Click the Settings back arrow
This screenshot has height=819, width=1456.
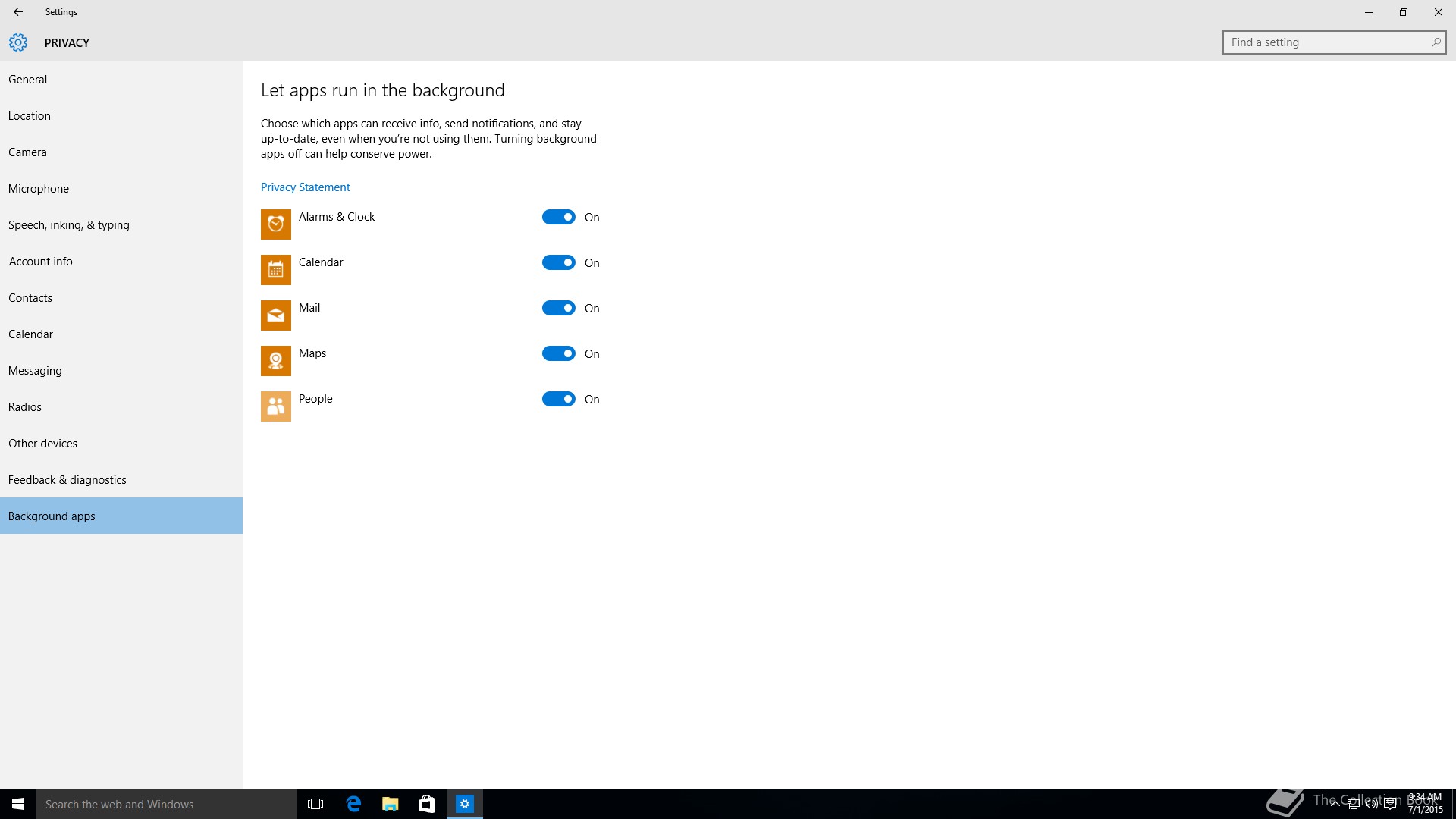click(x=18, y=12)
